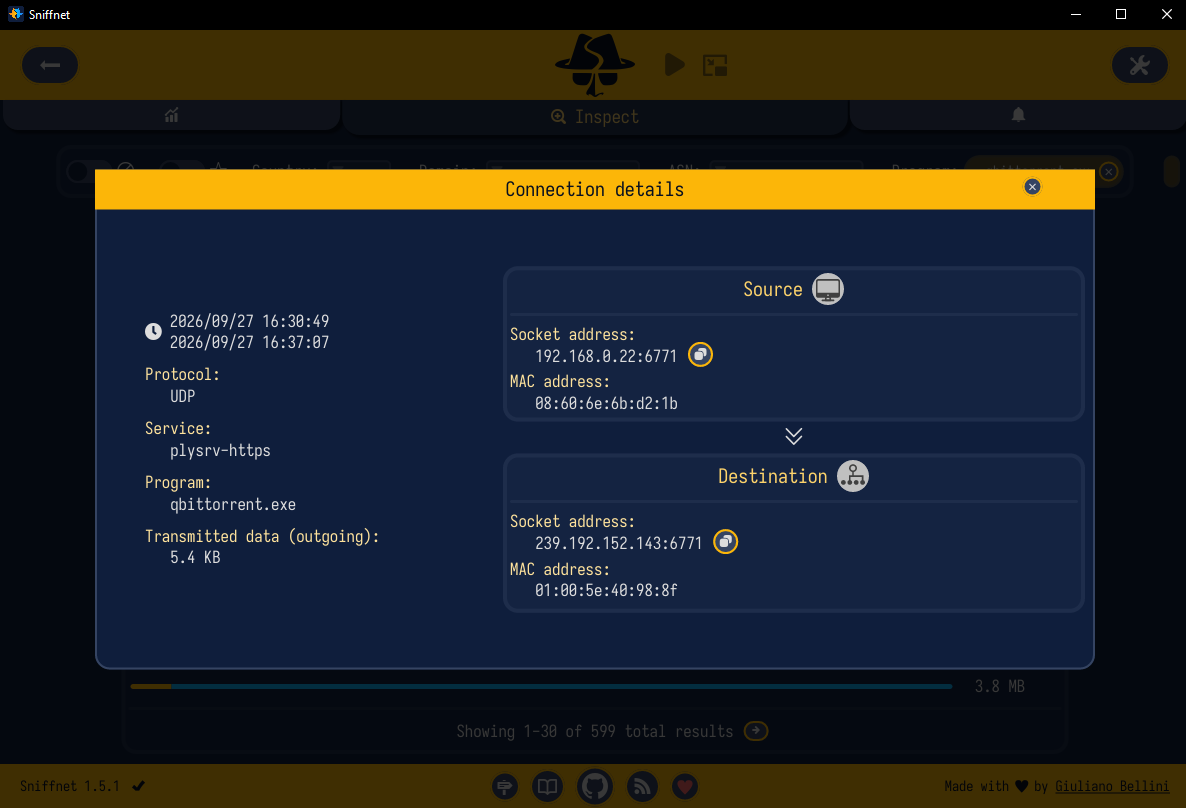The width and height of the screenshot is (1186, 808).
Task: Click the "Sniffnet 1.5.1" version text
Action: click(70, 786)
